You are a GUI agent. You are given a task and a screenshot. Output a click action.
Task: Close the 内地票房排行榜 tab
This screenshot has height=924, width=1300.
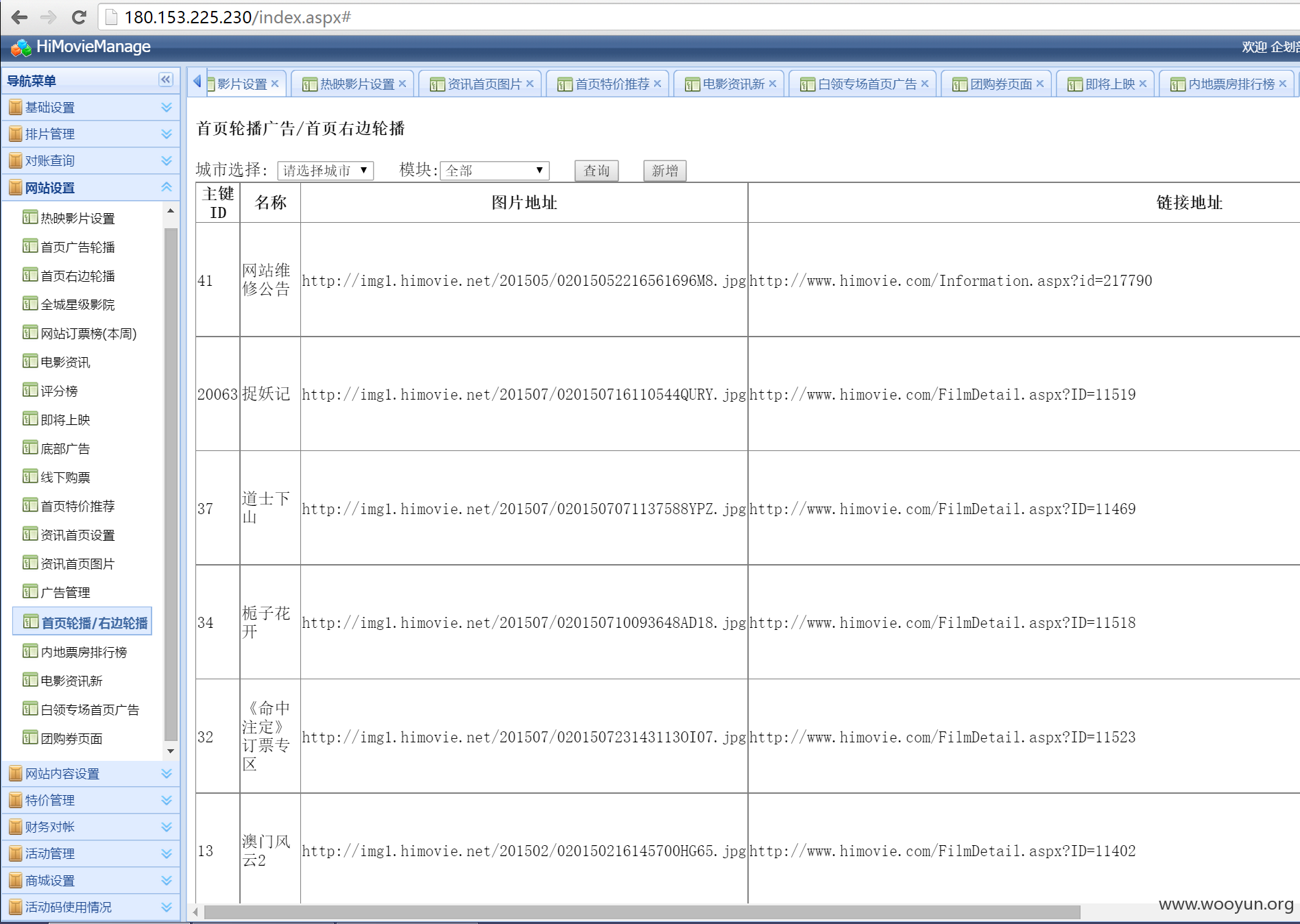(x=1283, y=84)
